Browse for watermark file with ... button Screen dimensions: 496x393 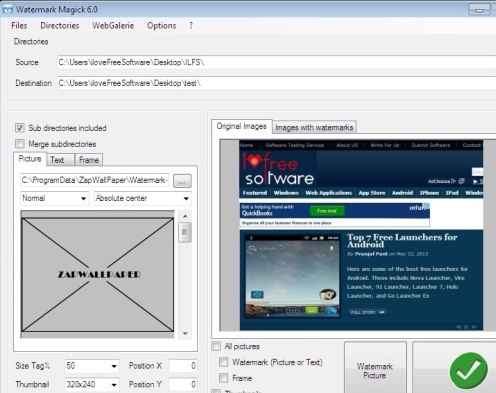coord(182,181)
